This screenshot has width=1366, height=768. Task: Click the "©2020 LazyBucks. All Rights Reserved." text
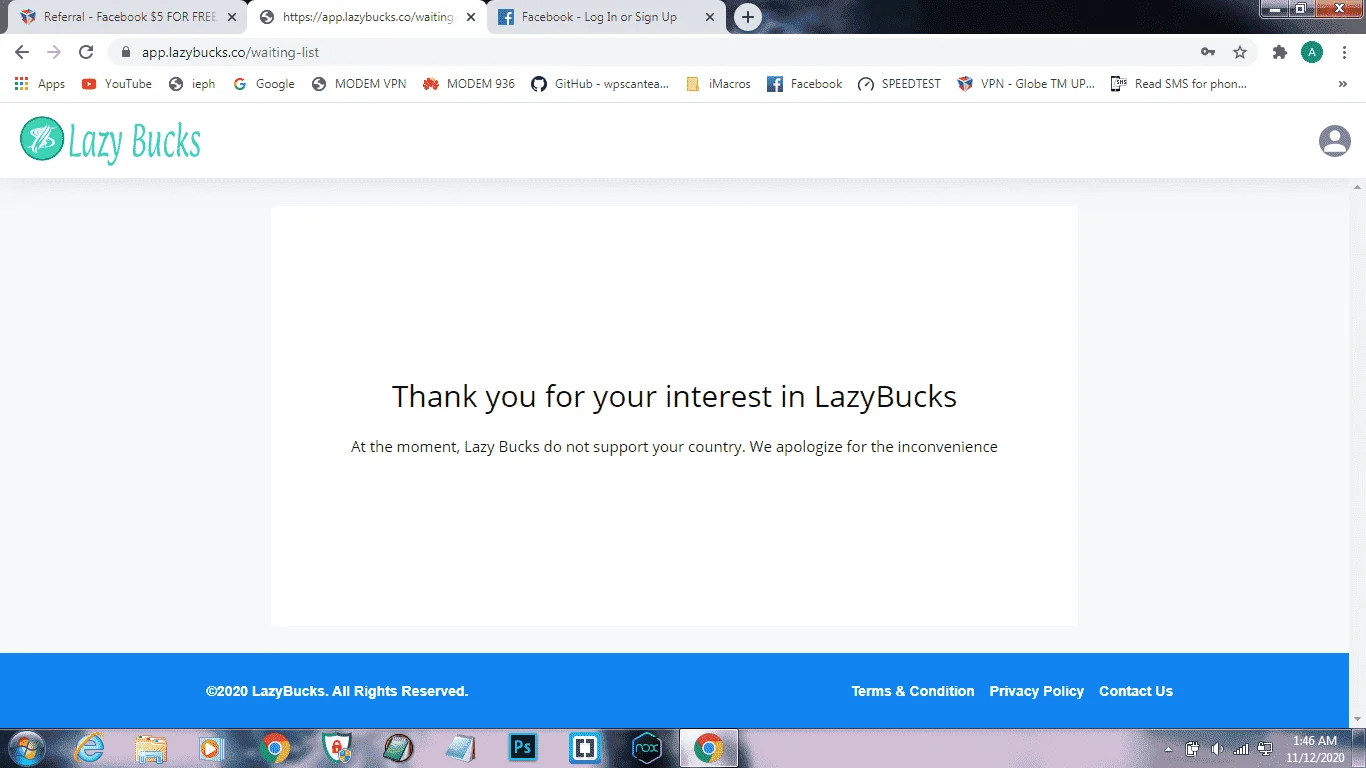(x=337, y=691)
